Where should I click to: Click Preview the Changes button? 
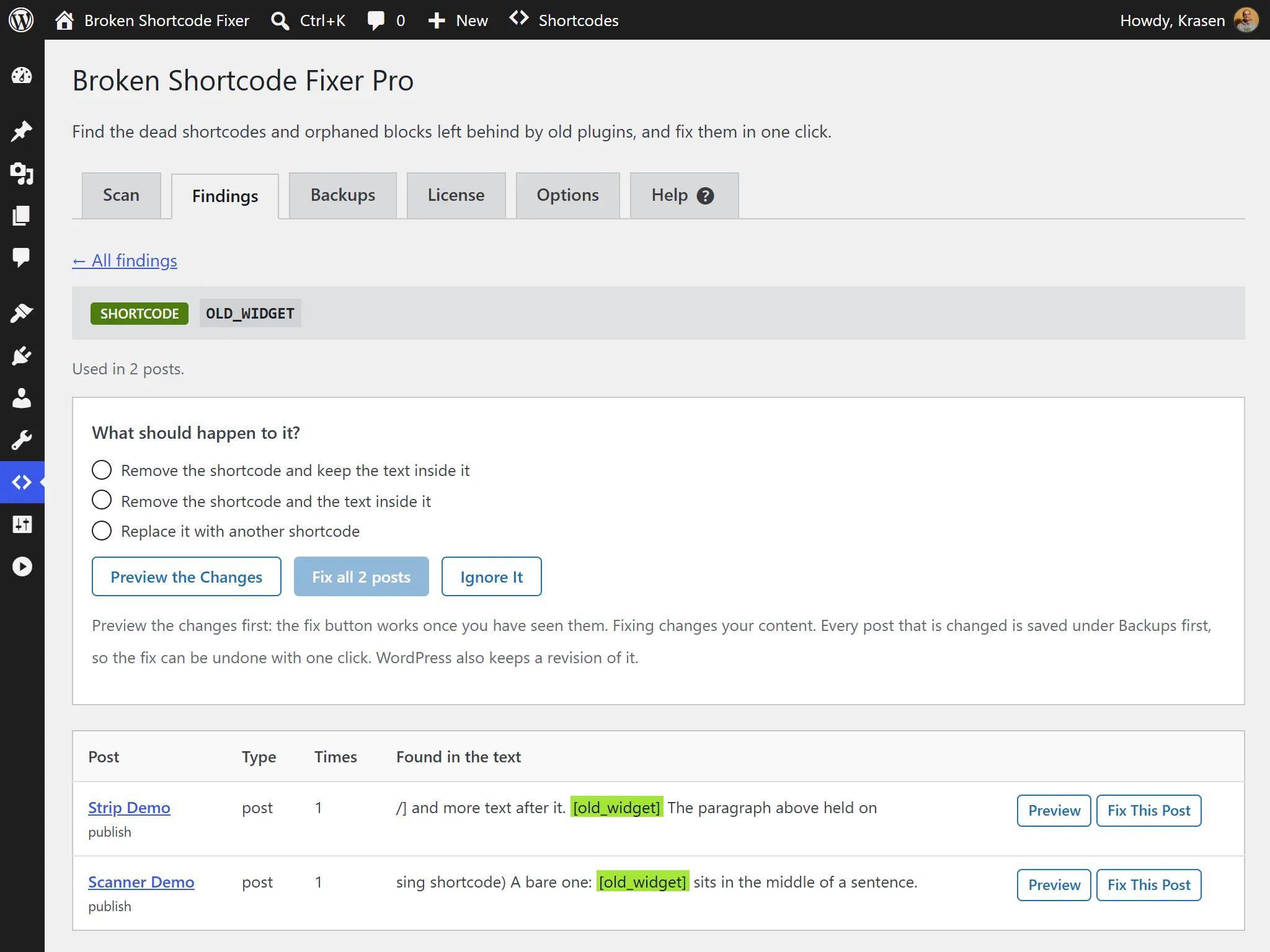pos(186,576)
